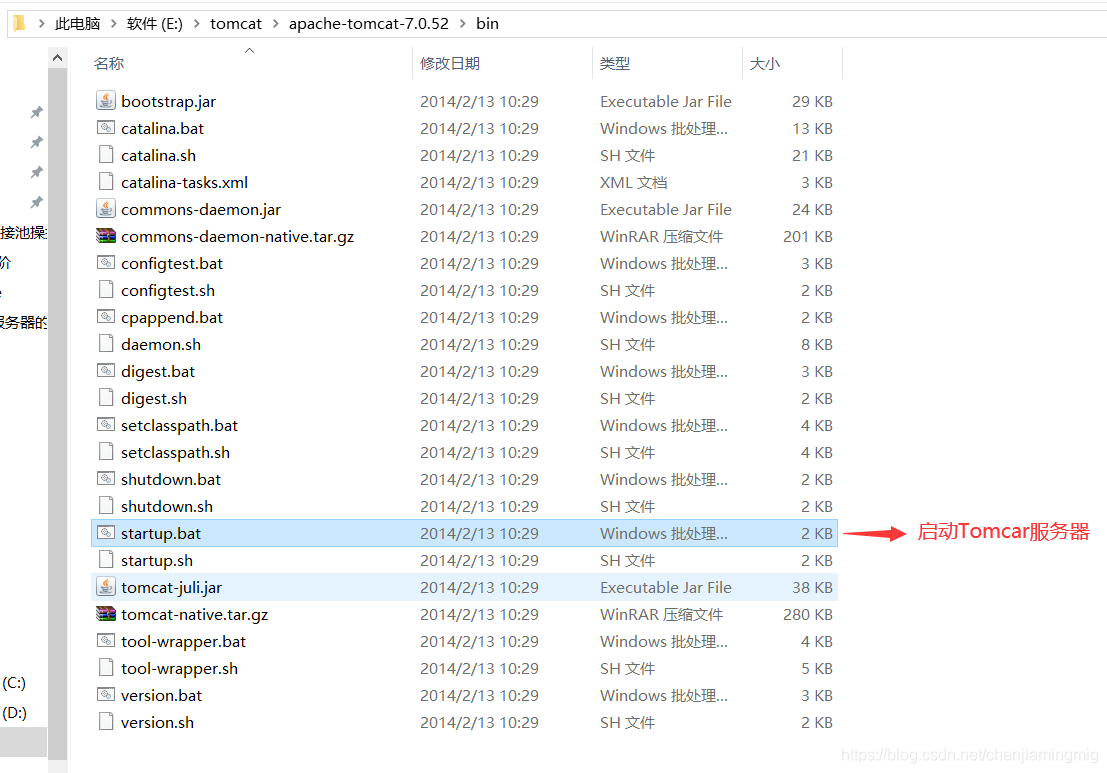This screenshot has height=773, width=1107.
Task: Sort files by the 名称 column header
Action: pos(109,64)
